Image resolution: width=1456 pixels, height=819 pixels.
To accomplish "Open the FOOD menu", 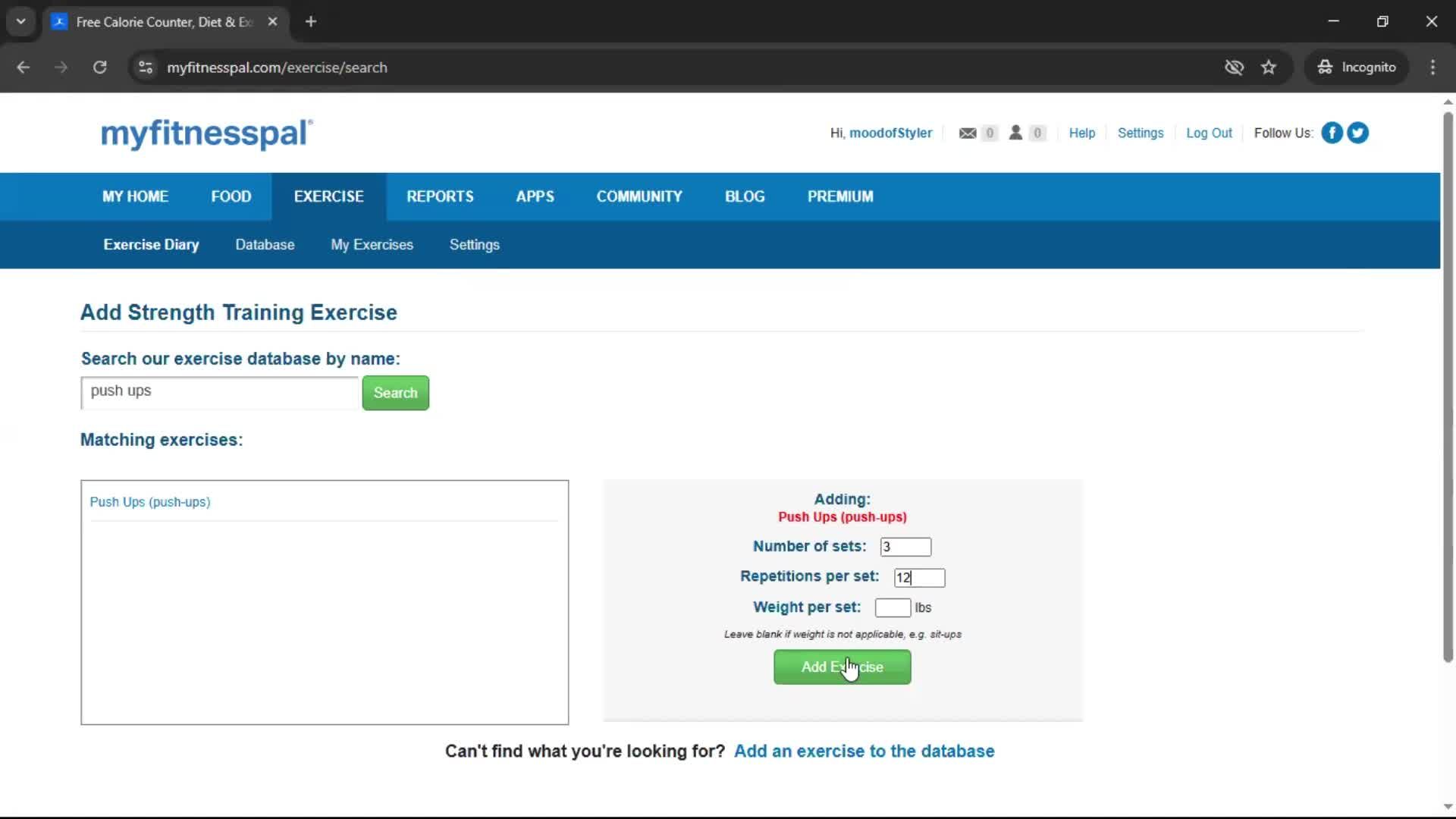I will pyautogui.click(x=231, y=196).
